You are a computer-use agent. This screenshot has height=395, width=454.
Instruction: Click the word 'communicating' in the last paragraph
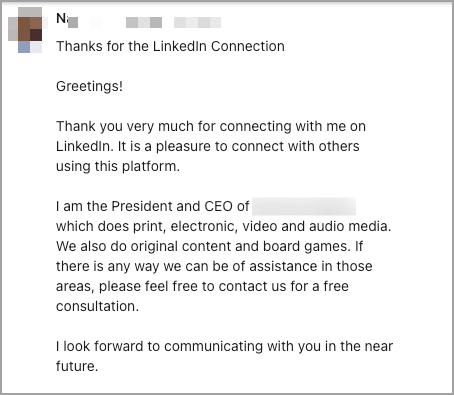[x=214, y=346]
